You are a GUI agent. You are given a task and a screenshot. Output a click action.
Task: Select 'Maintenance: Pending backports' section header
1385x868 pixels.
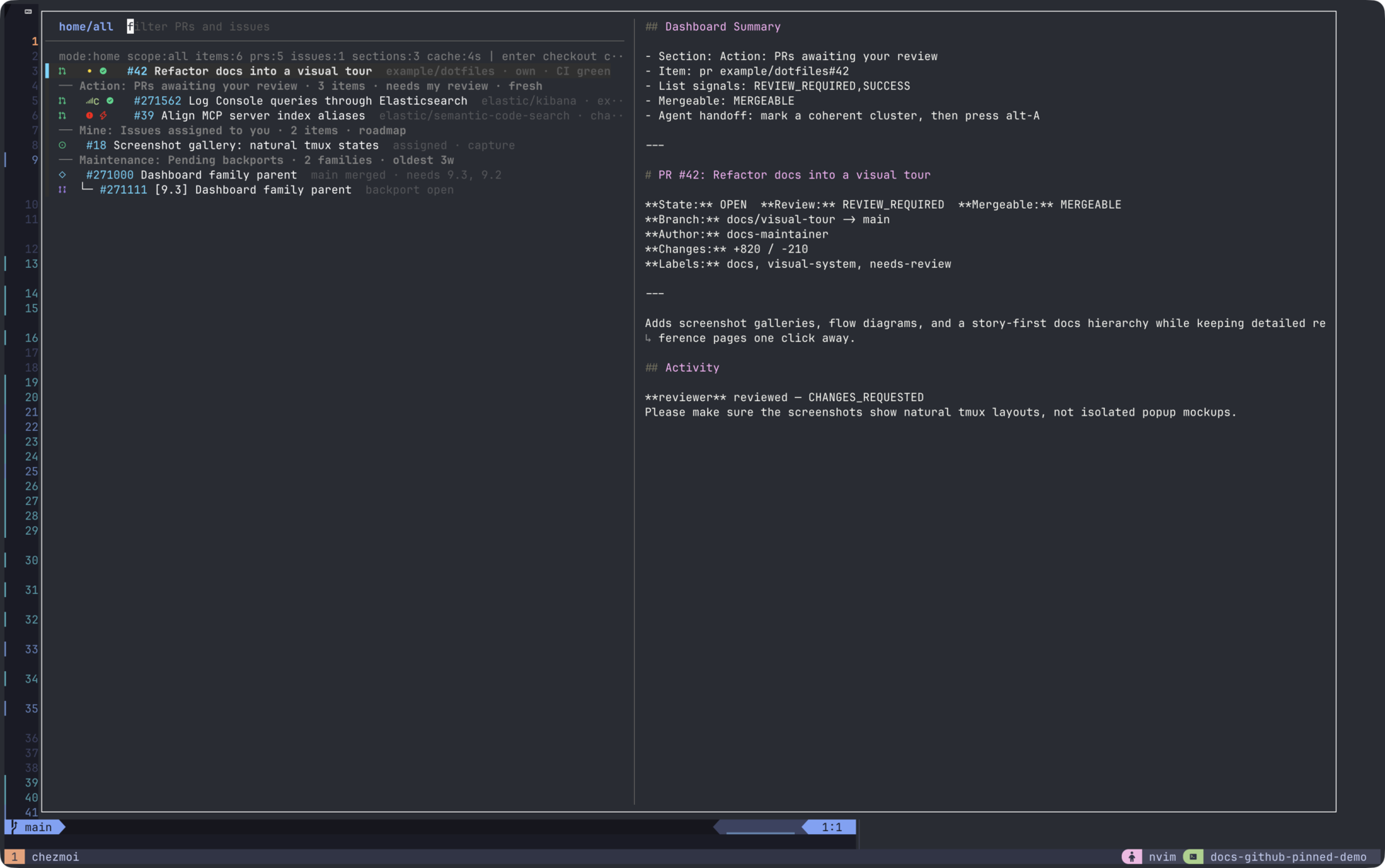tap(182, 161)
